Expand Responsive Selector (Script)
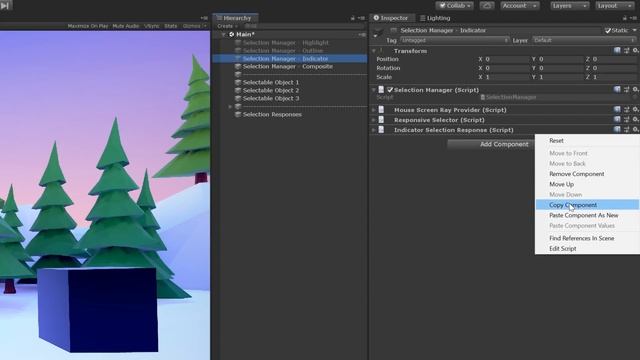 tap(374, 120)
